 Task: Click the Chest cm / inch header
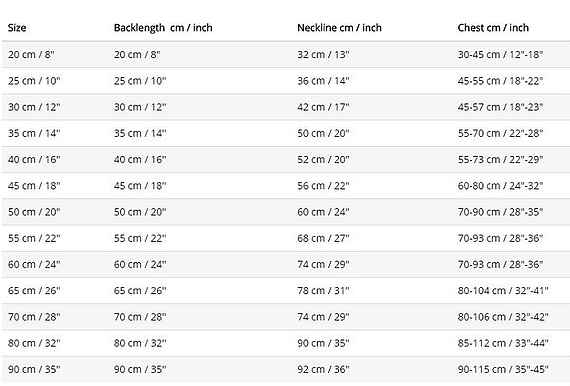493,28
